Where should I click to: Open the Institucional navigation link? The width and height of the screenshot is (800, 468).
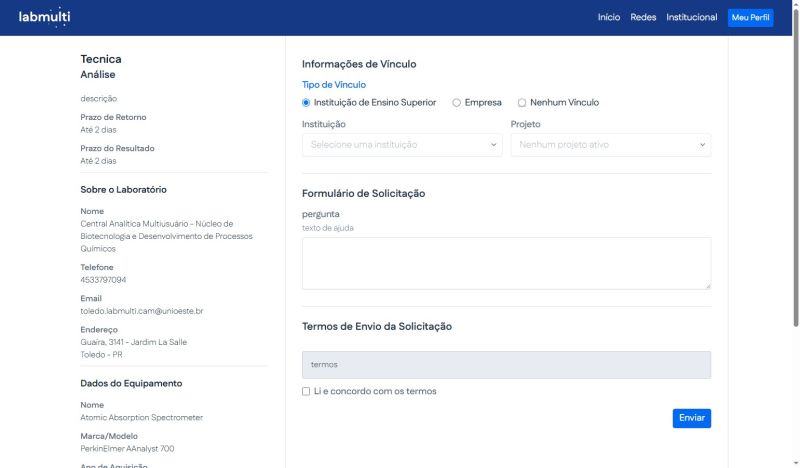click(x=691, y=18)
